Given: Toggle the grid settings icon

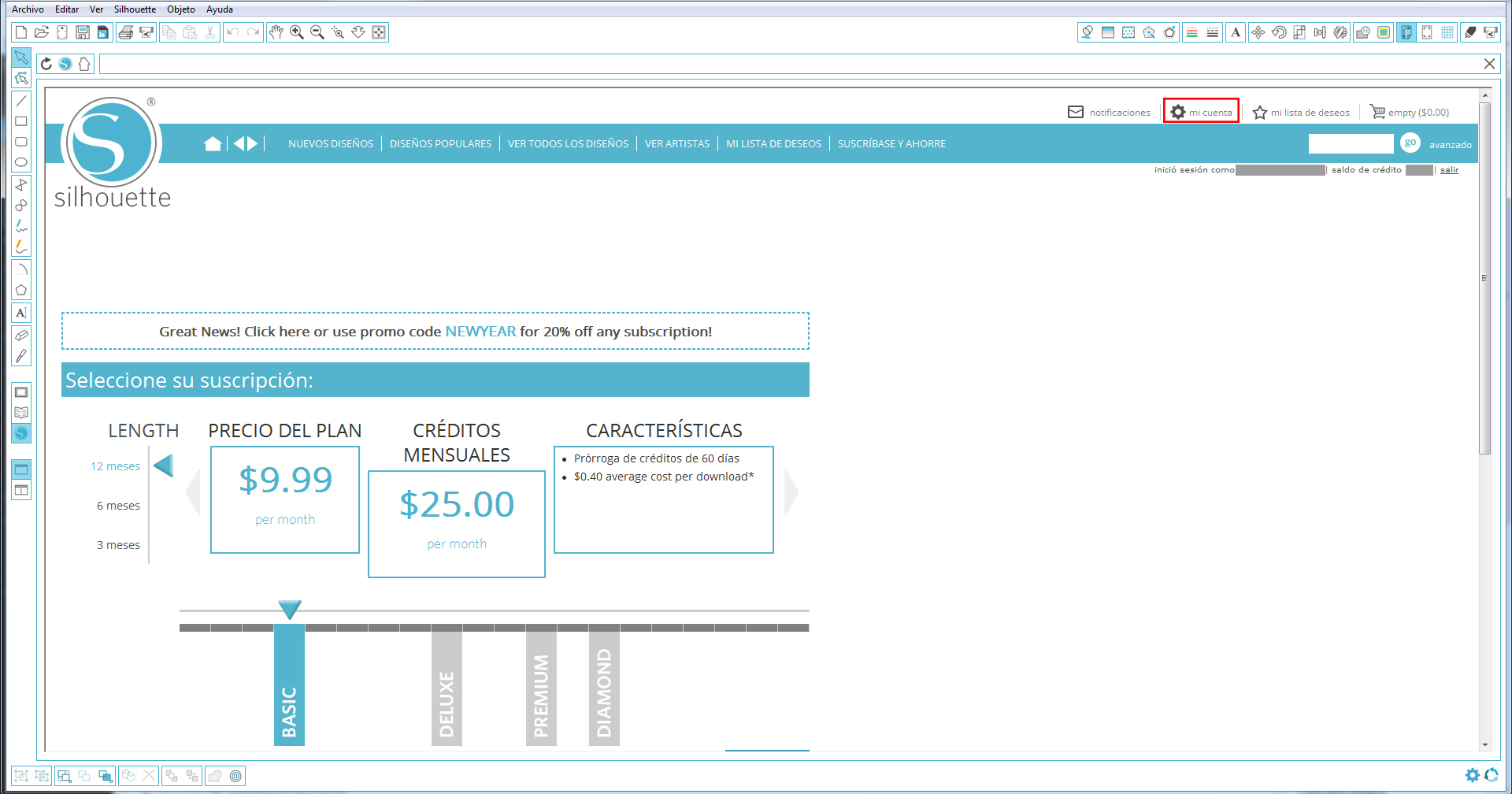Looking at the screenshot, I should pyautogui.click(x=1447, y=32).
